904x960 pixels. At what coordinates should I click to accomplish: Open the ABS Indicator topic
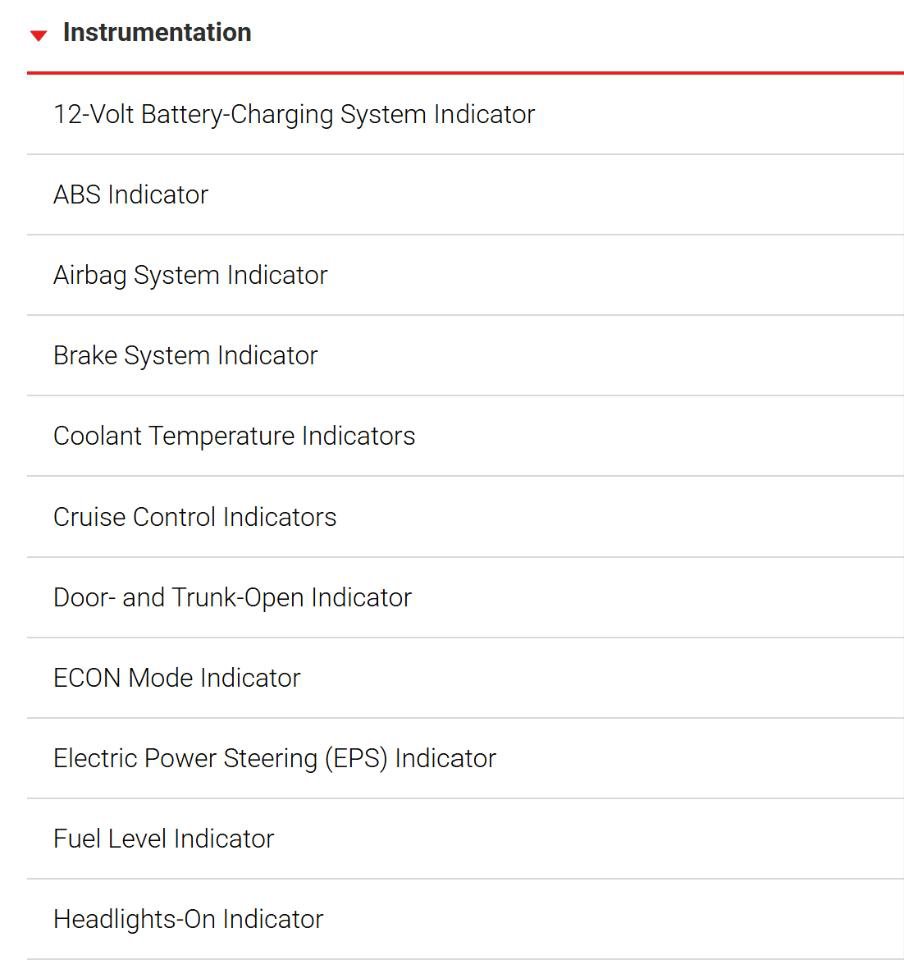click(x=465, y=195)
